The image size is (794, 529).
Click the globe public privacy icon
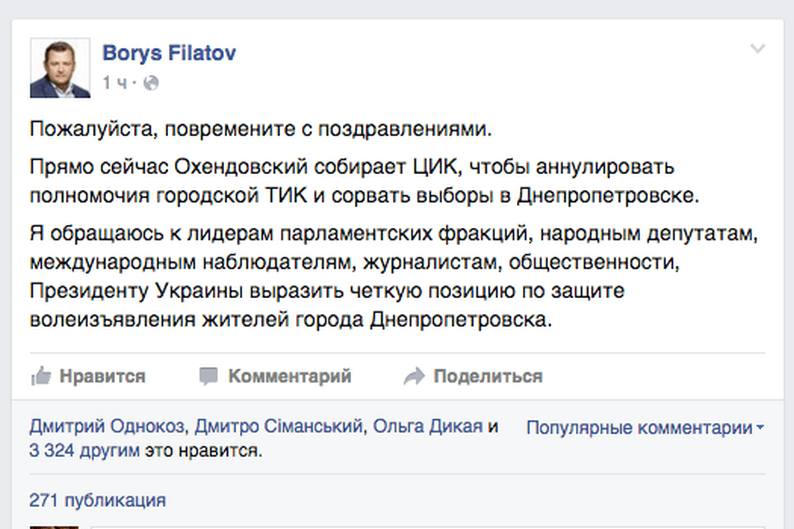[x=151, y=83]
